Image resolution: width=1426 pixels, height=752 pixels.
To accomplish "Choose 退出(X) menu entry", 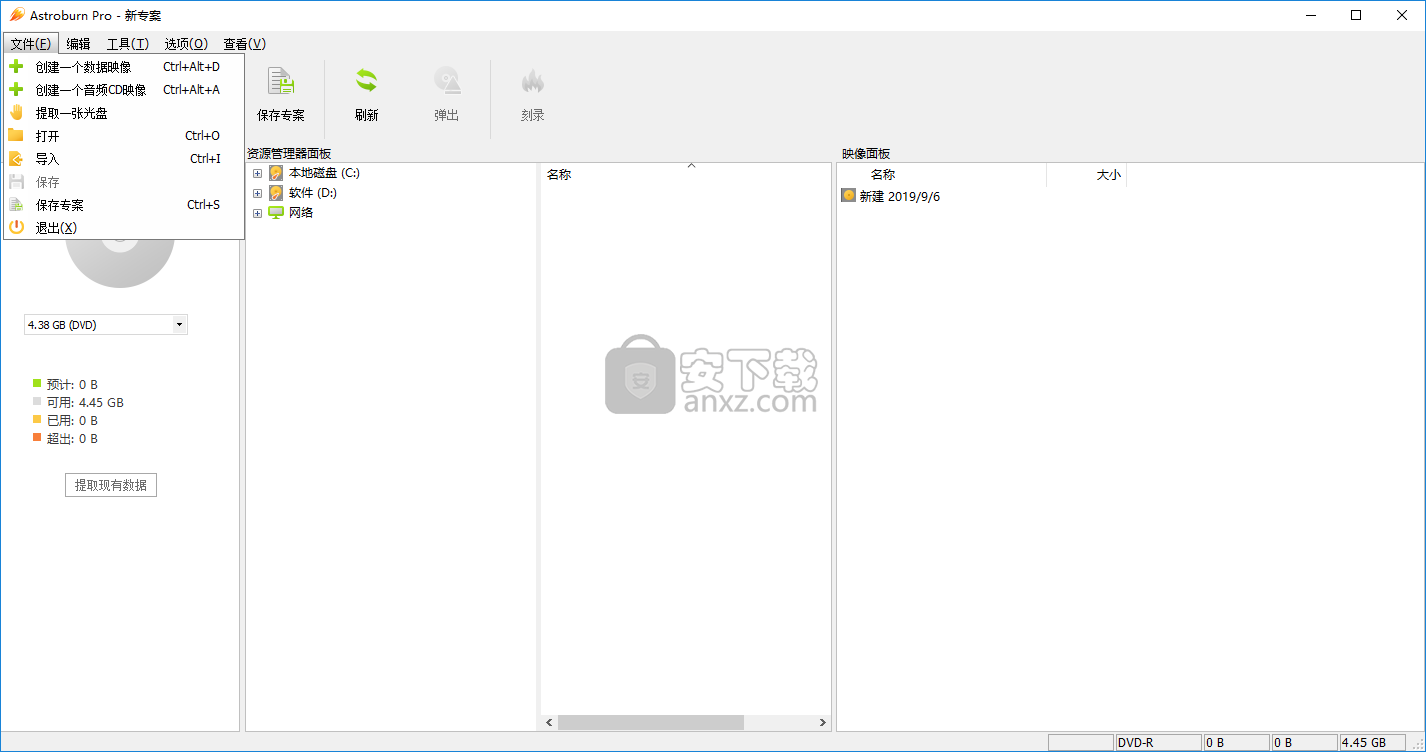I will (124, 228).
